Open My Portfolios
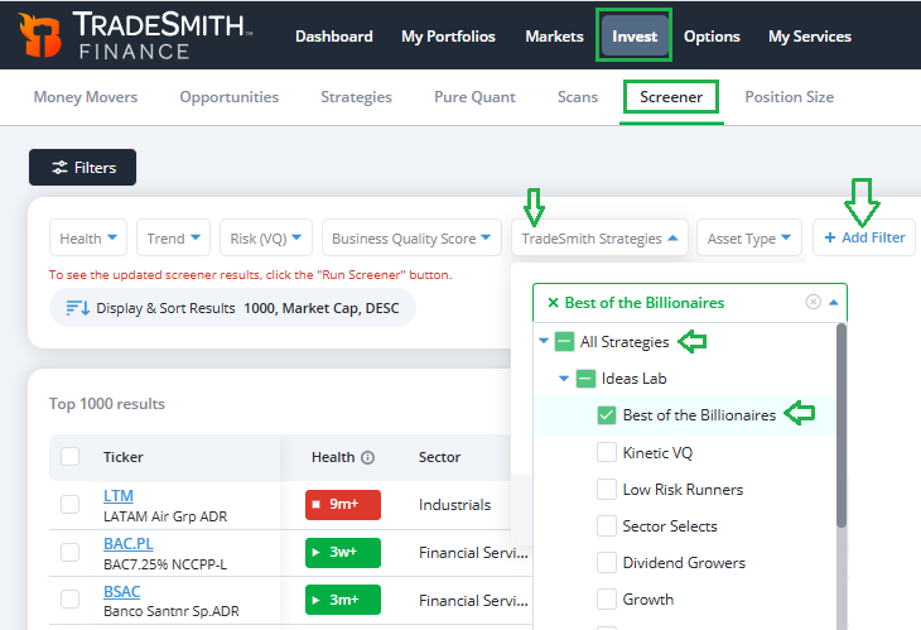The width and height of the screenshot is (921, 630). coord(448,36)
